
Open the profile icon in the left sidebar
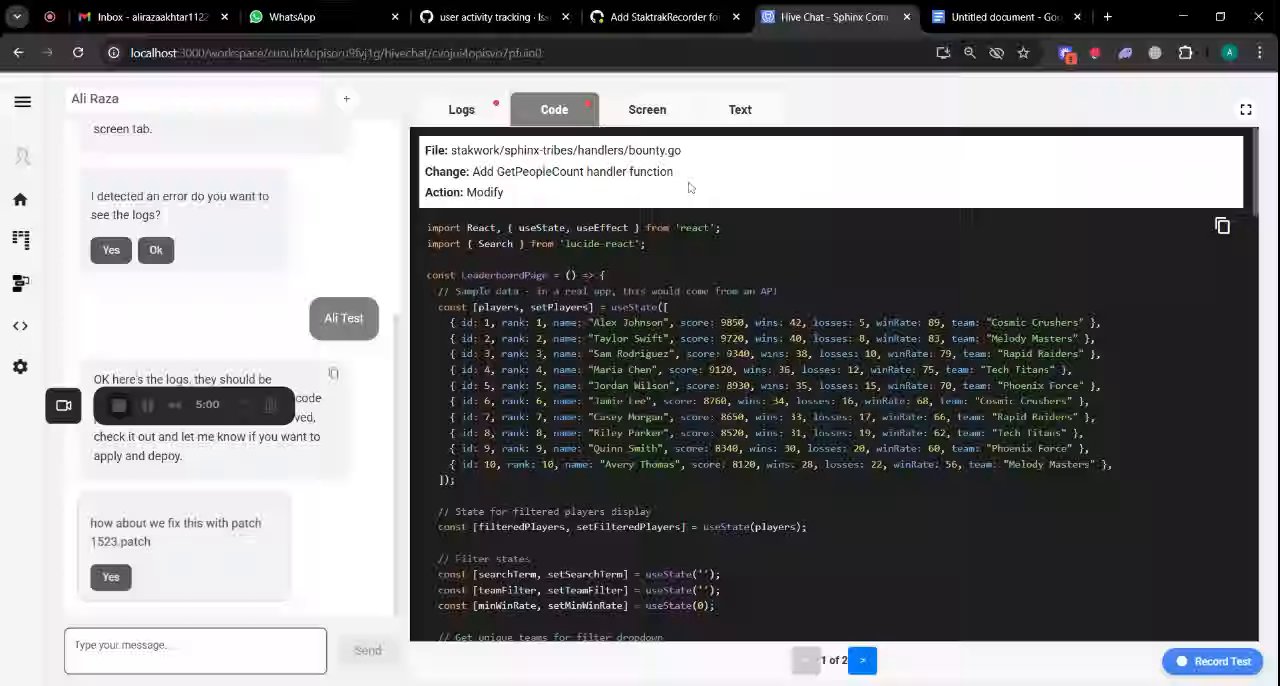[x=22, y=156]
